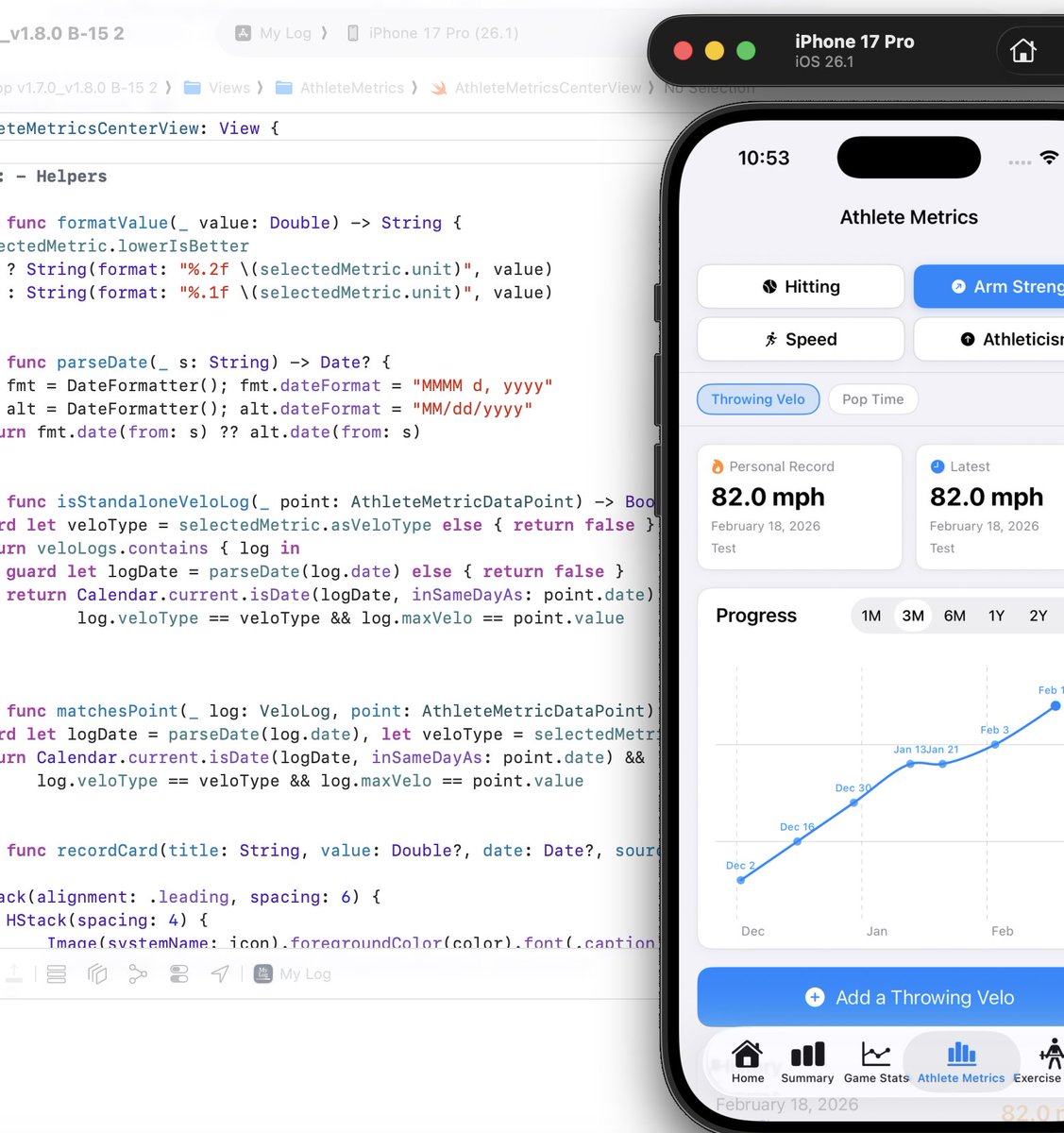Click the Home tab house icon
The width and height of the screenshot is (1064, 1133).
tap(748, 1053)
